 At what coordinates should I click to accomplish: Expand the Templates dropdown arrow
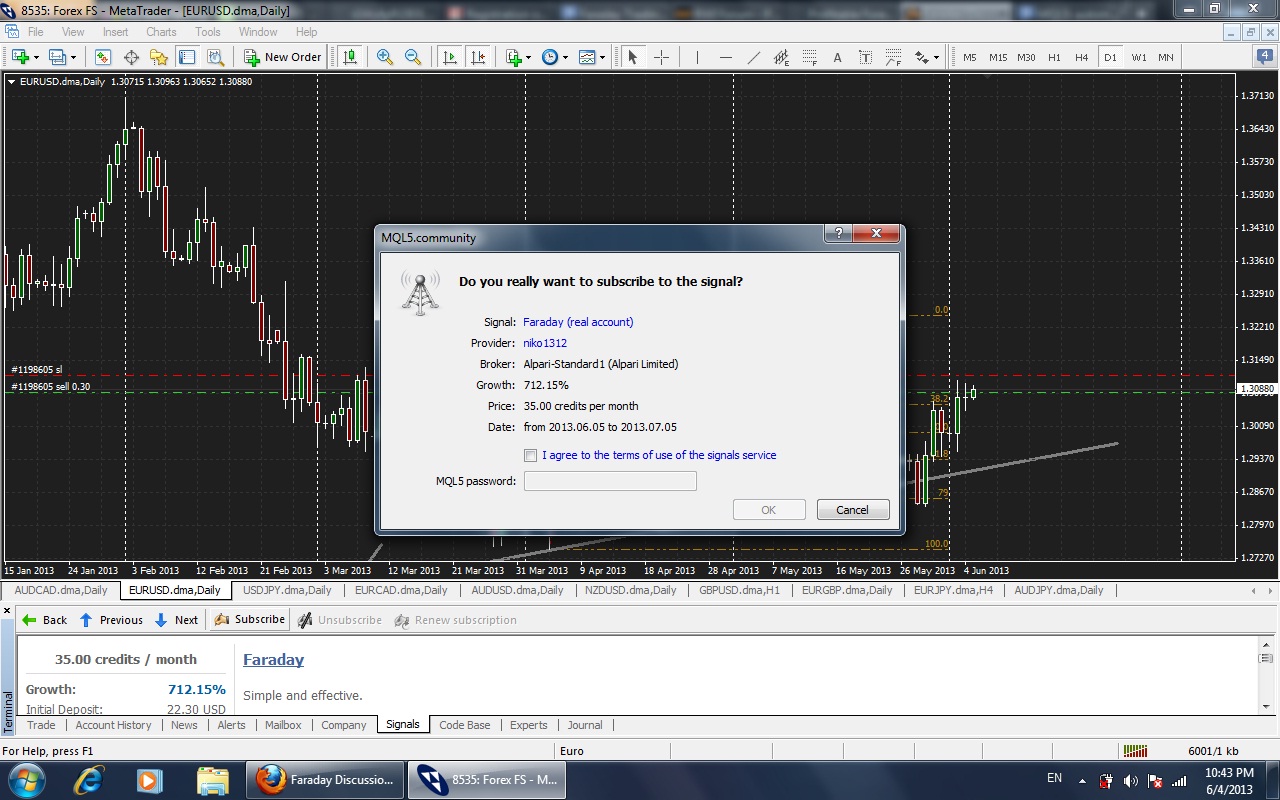tap(602, 57)
